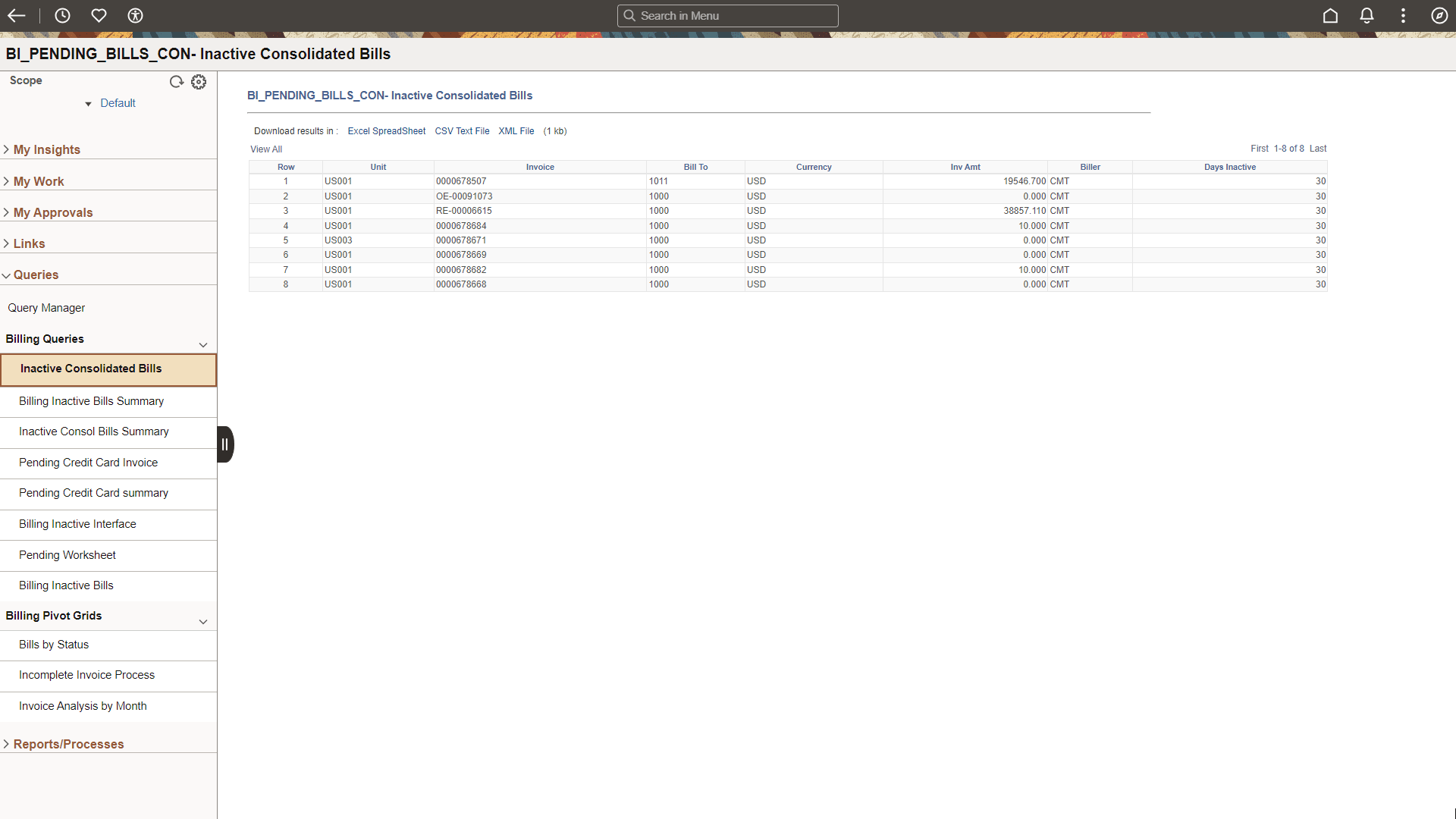The width and height of the screenshot is (1456, 819).
Task: Go to the homepage via the home icon
Action: tap(1331, 15)
